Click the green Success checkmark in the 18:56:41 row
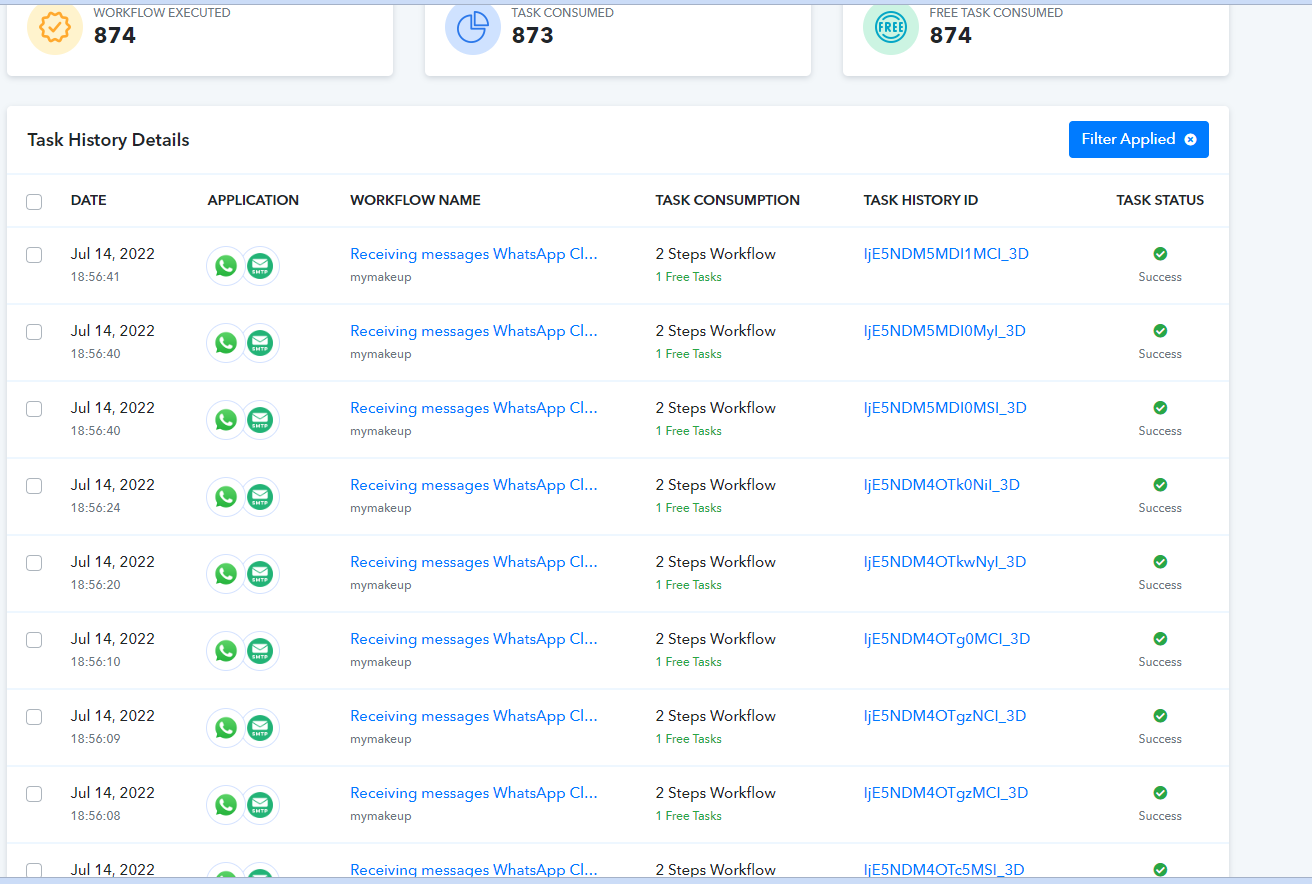The width and height of the screenshot is (1312, 884). tap(1160, 254)
